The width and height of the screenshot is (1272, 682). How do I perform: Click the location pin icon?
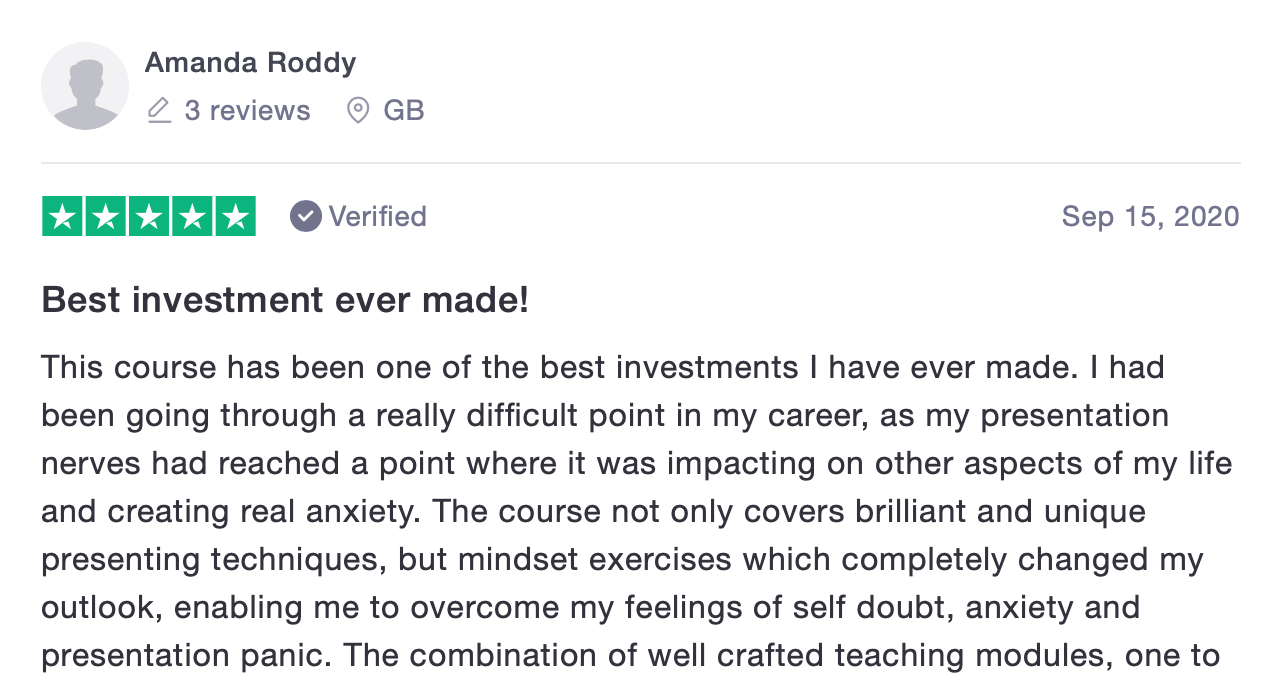point(357,110)
